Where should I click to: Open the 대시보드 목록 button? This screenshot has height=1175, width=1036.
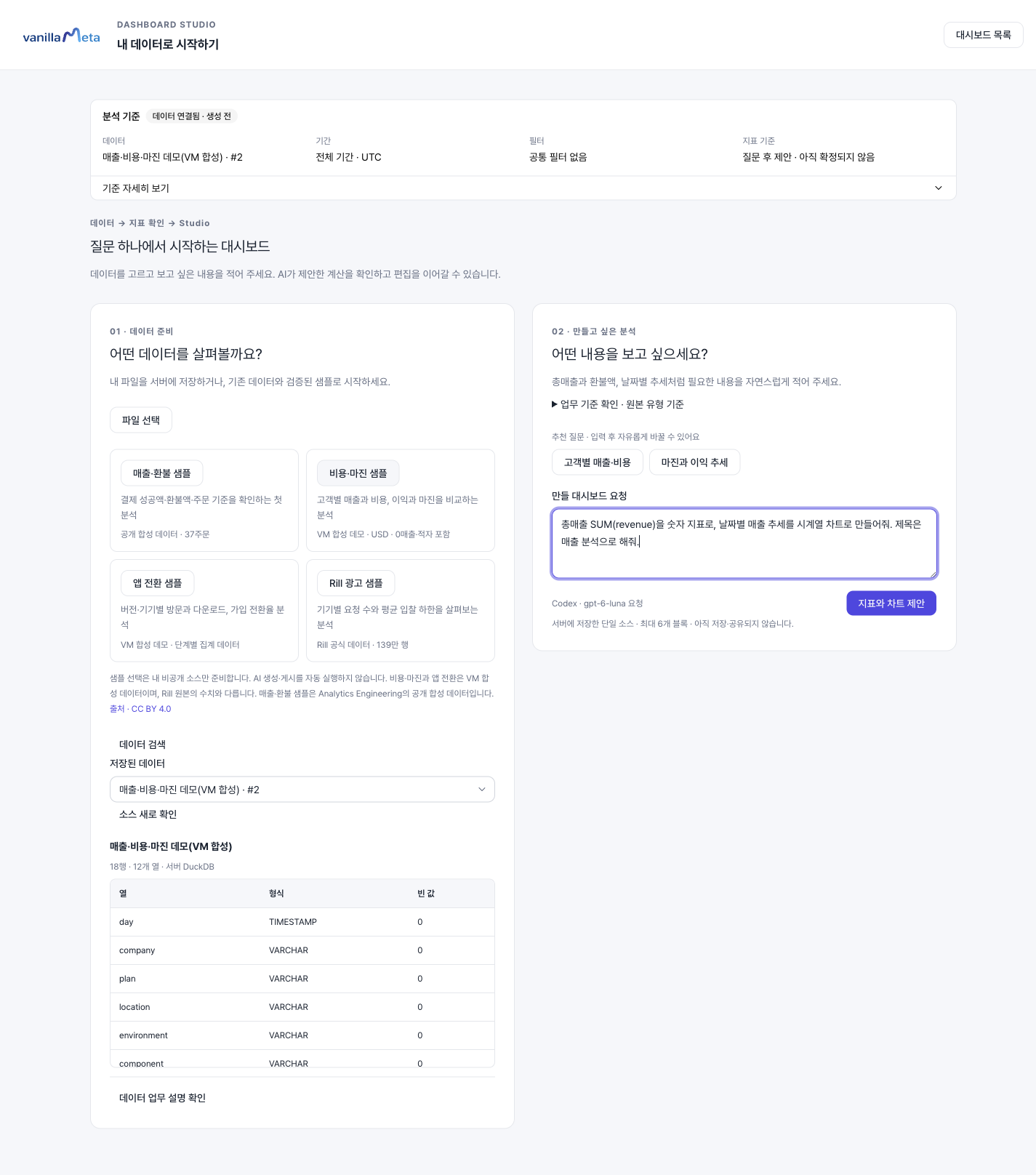pos(983,35)
